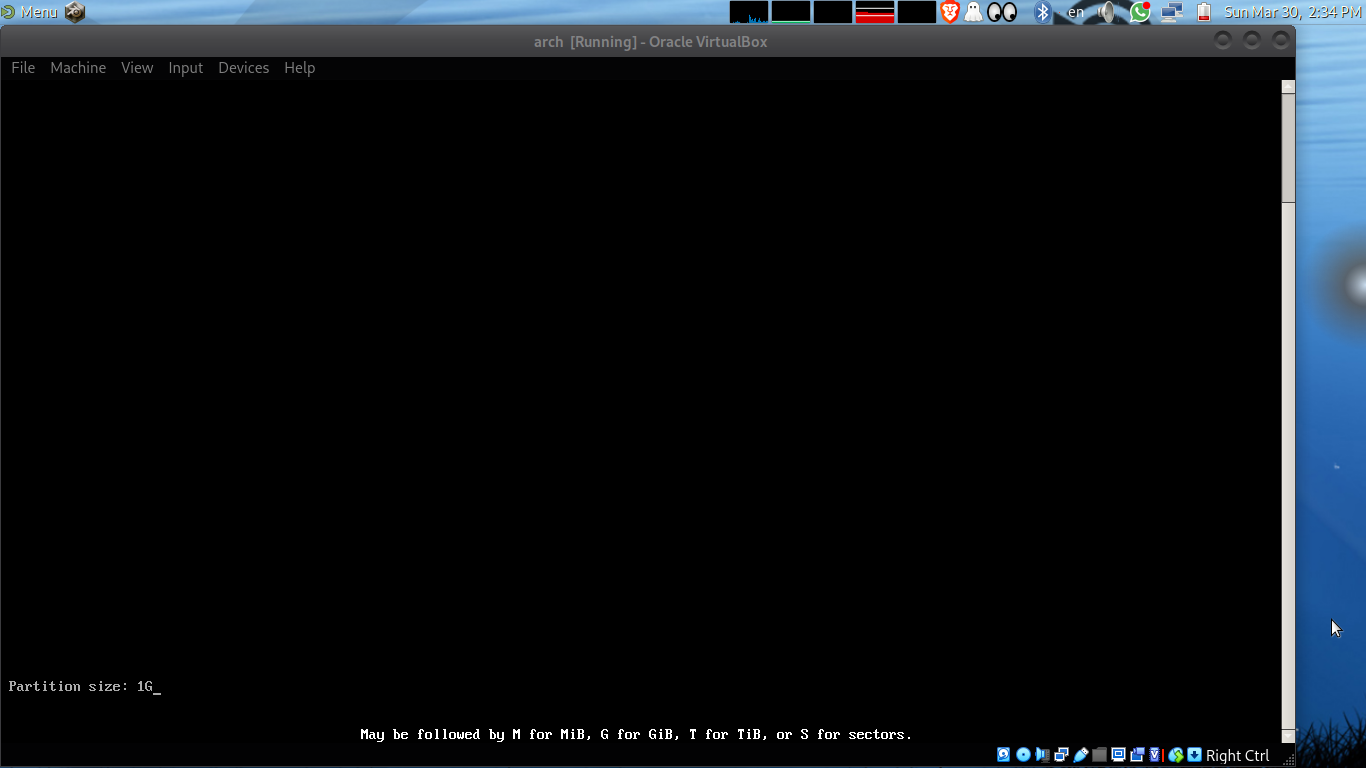Click the CPU usage graph monitor
The width and height of the screenshot is (1366, 768).
[x=749, y=12]
